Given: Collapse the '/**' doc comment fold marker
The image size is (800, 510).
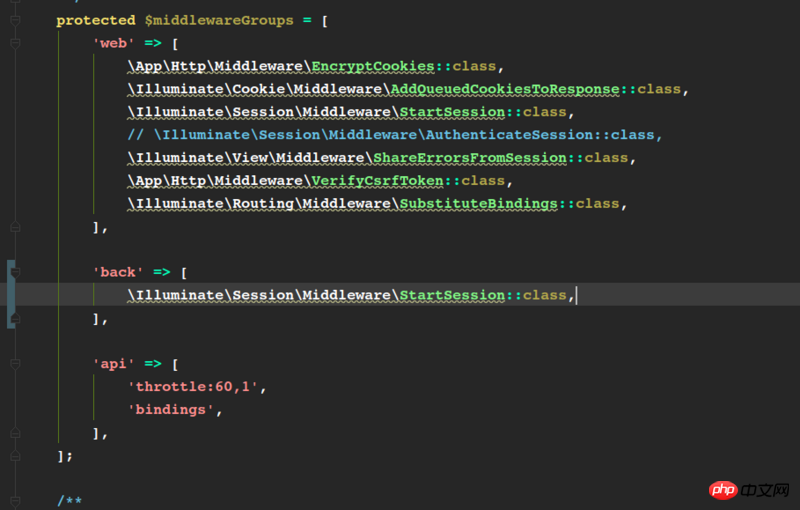Looking at the screenshot, I should pyautogui.click(x=15, y=501).
